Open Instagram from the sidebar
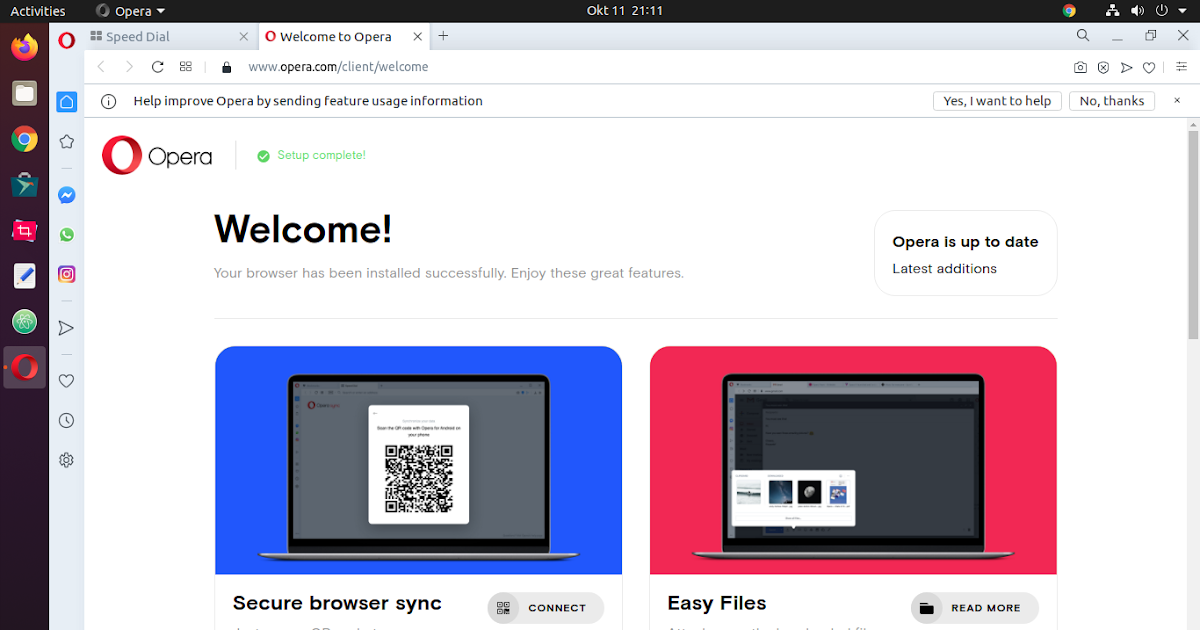This screenshot has height=630, width=1200. 66,274
